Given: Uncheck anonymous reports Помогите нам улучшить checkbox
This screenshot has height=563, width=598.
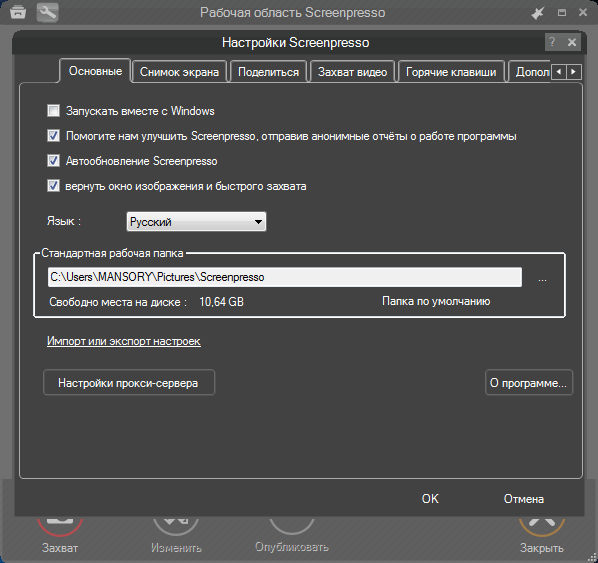Looking at the screenshot, I should (x=53, y=136).
